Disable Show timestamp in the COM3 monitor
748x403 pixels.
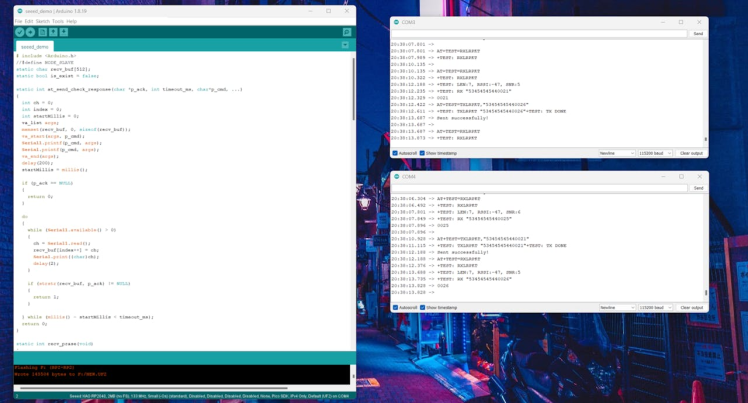tap(423, 153)
